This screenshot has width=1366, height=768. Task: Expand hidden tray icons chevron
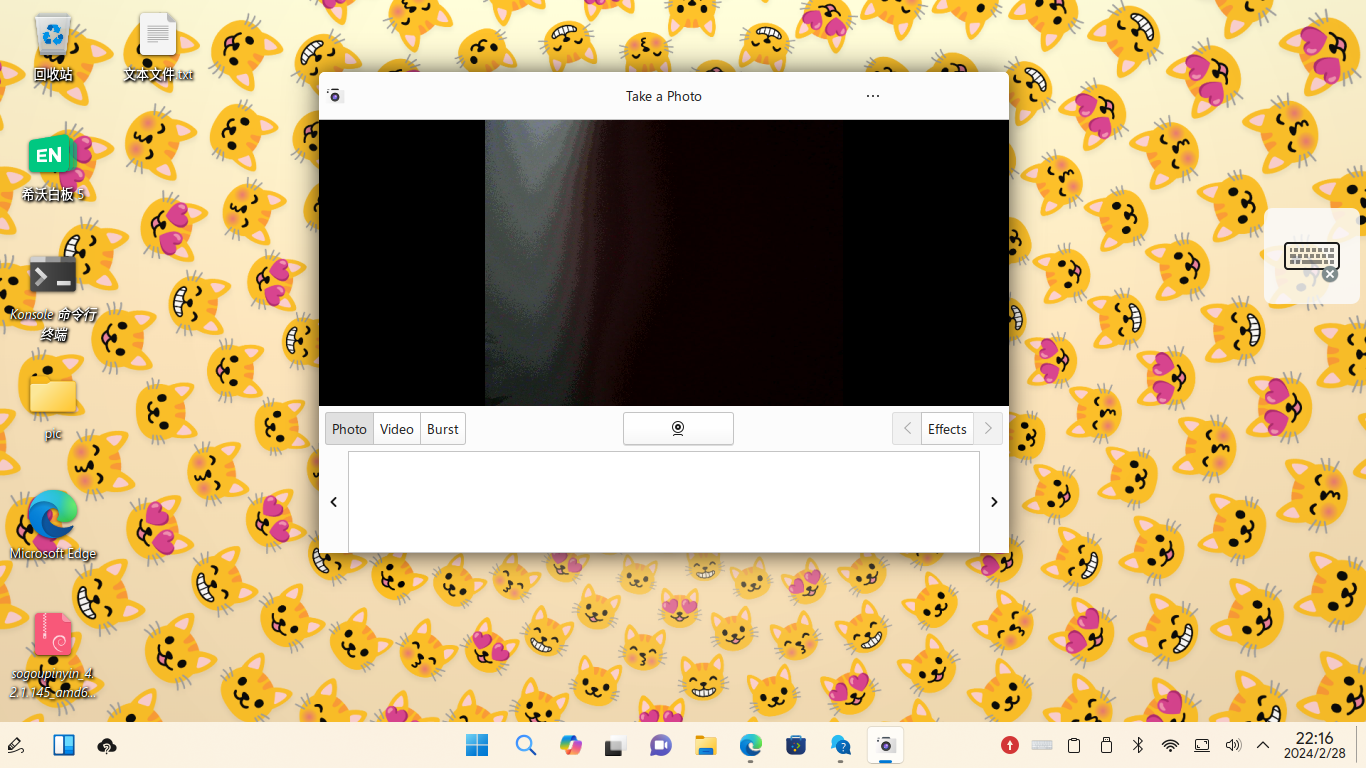[x=1263, y=745]
